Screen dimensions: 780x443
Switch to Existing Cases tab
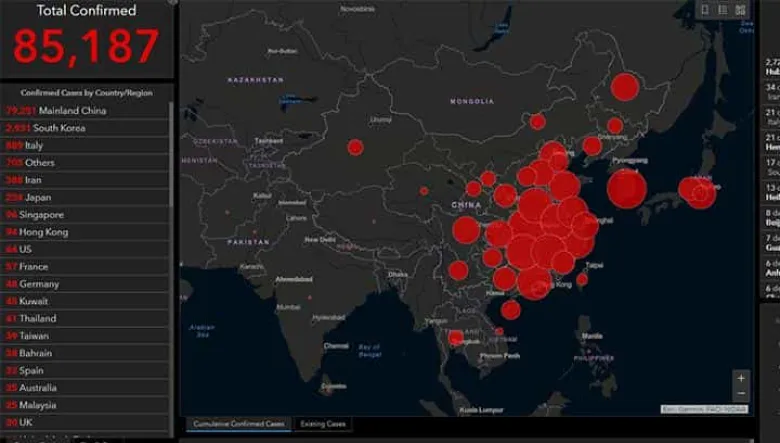pos(323,424)
